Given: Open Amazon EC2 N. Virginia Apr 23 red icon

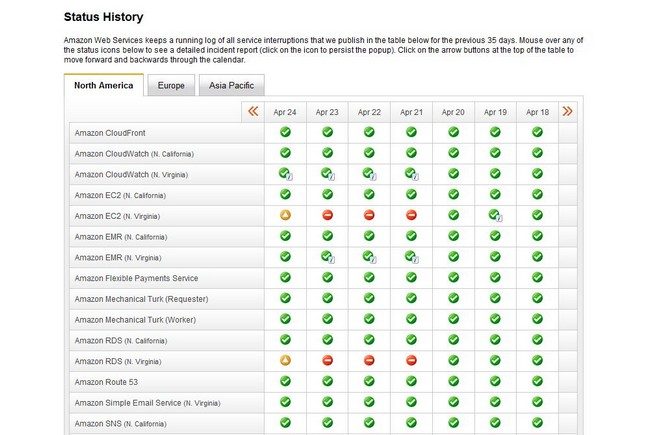Looking at the screenshot, I should [327, 215].
